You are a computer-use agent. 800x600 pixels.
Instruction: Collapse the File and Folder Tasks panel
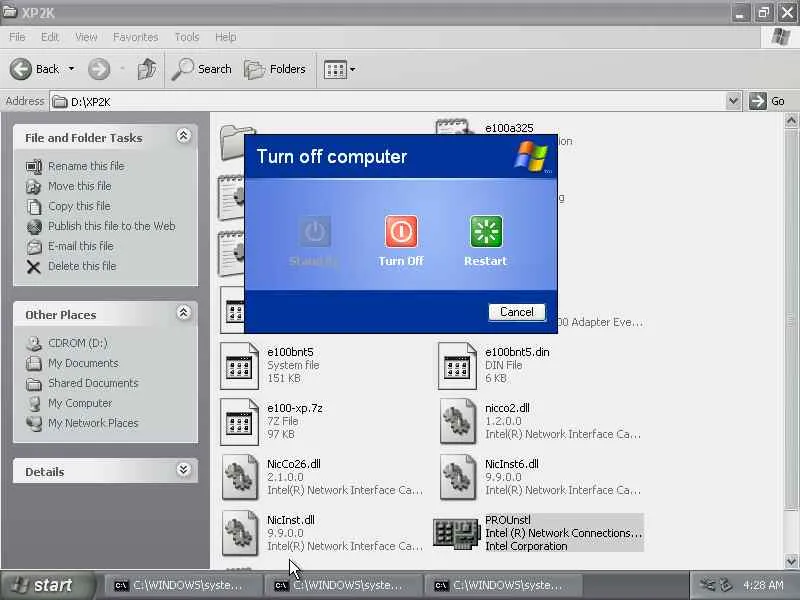tap(183, 136)
